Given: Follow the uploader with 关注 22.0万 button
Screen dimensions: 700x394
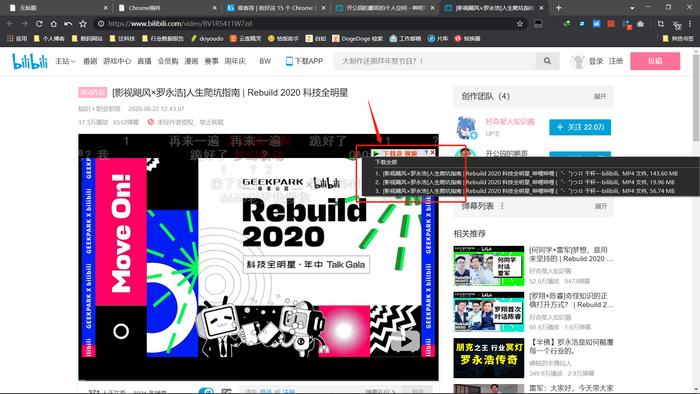Looking at the screenshot, I should pyautogui.click(x=580, y=127).
